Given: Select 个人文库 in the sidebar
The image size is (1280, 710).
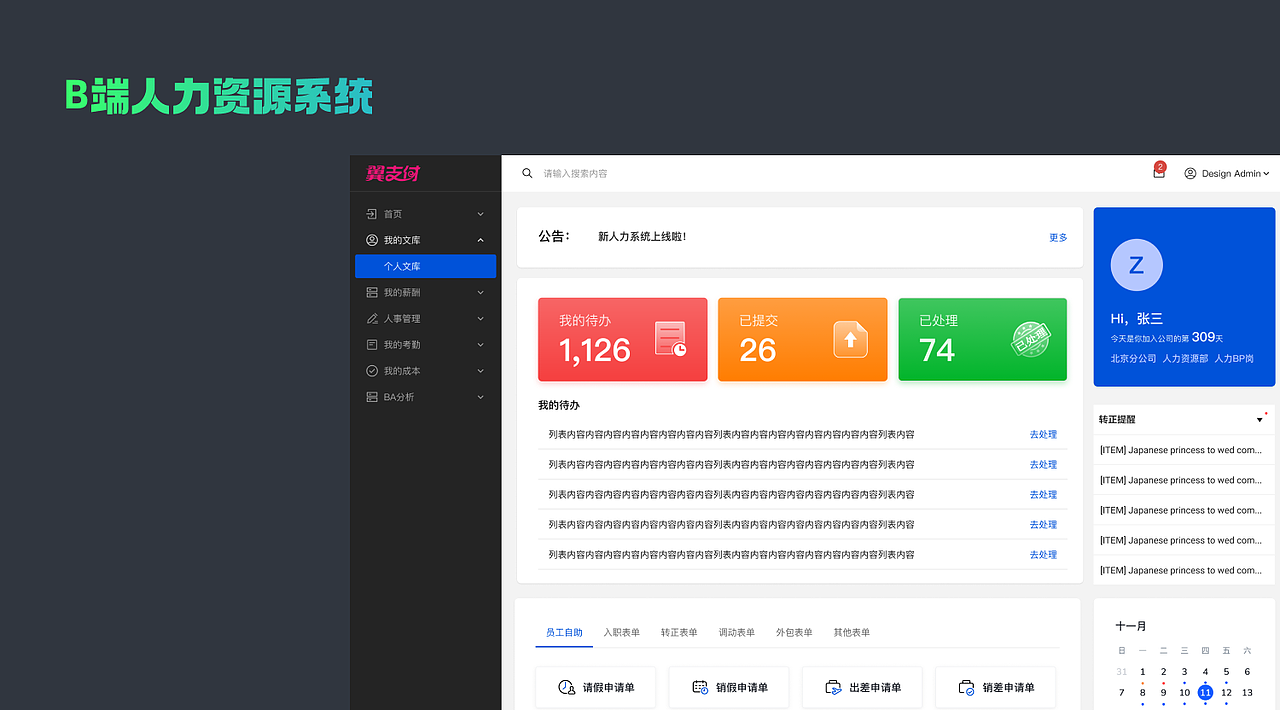Looking at the screenshot, I should coord(425,266).
